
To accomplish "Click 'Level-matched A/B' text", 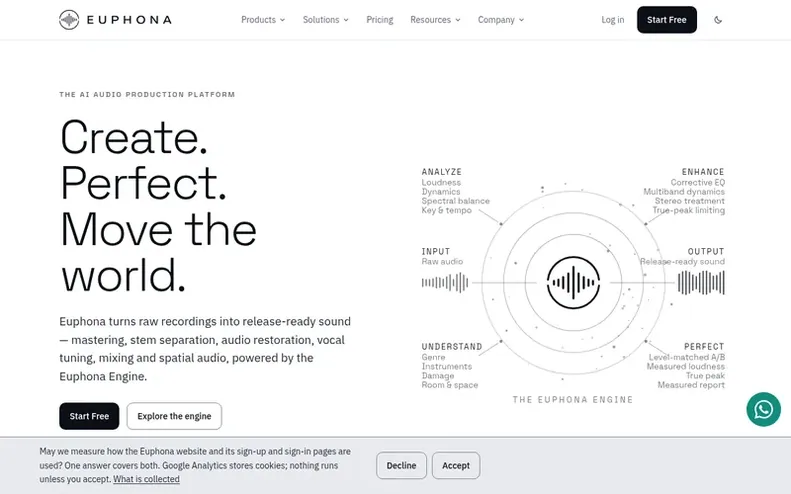I will point(687,357).
